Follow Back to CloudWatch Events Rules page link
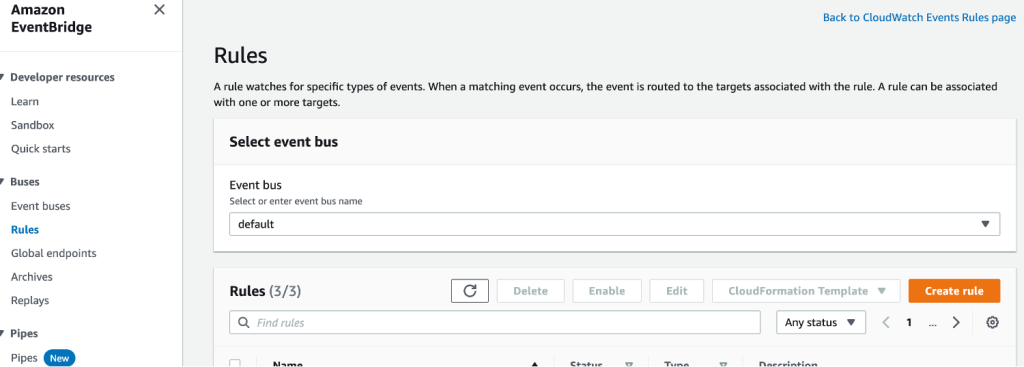Screen dimensions: 1024x367 (x=920, y=18)
